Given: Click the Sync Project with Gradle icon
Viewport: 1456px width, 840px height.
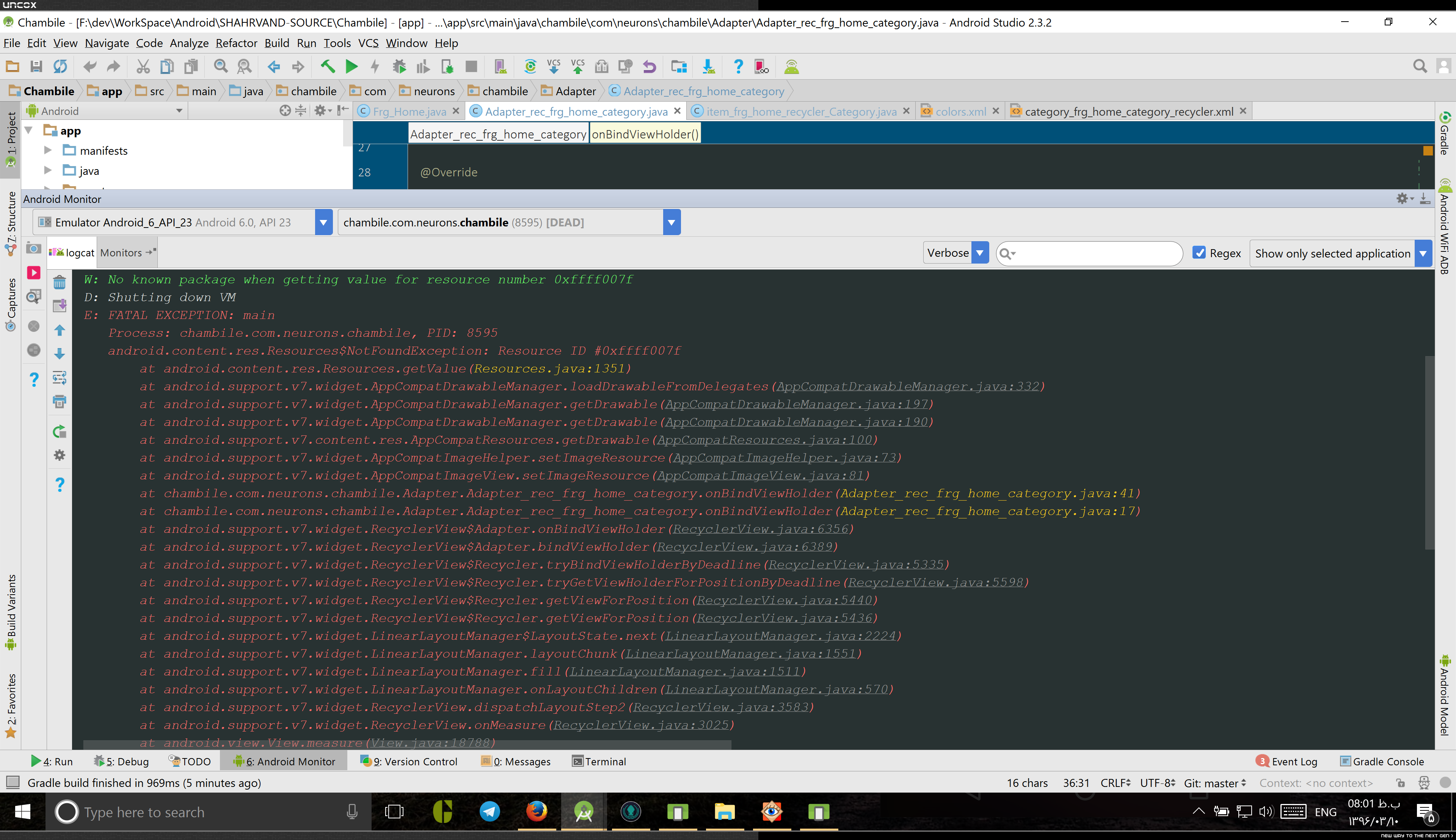Looking at the screenshot, I should 530,67.
